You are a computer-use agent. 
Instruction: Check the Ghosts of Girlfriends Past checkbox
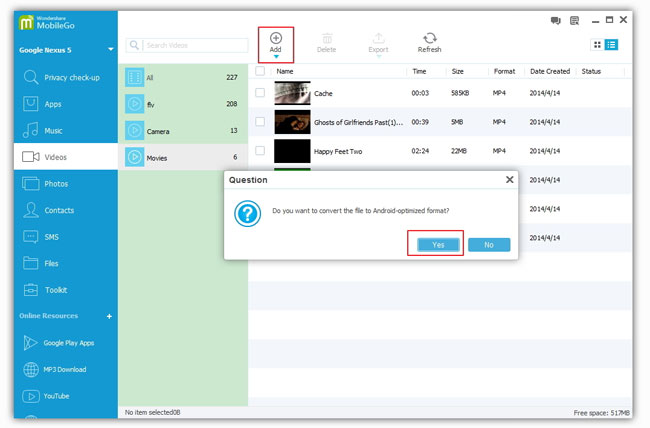(x=260, y=122)
